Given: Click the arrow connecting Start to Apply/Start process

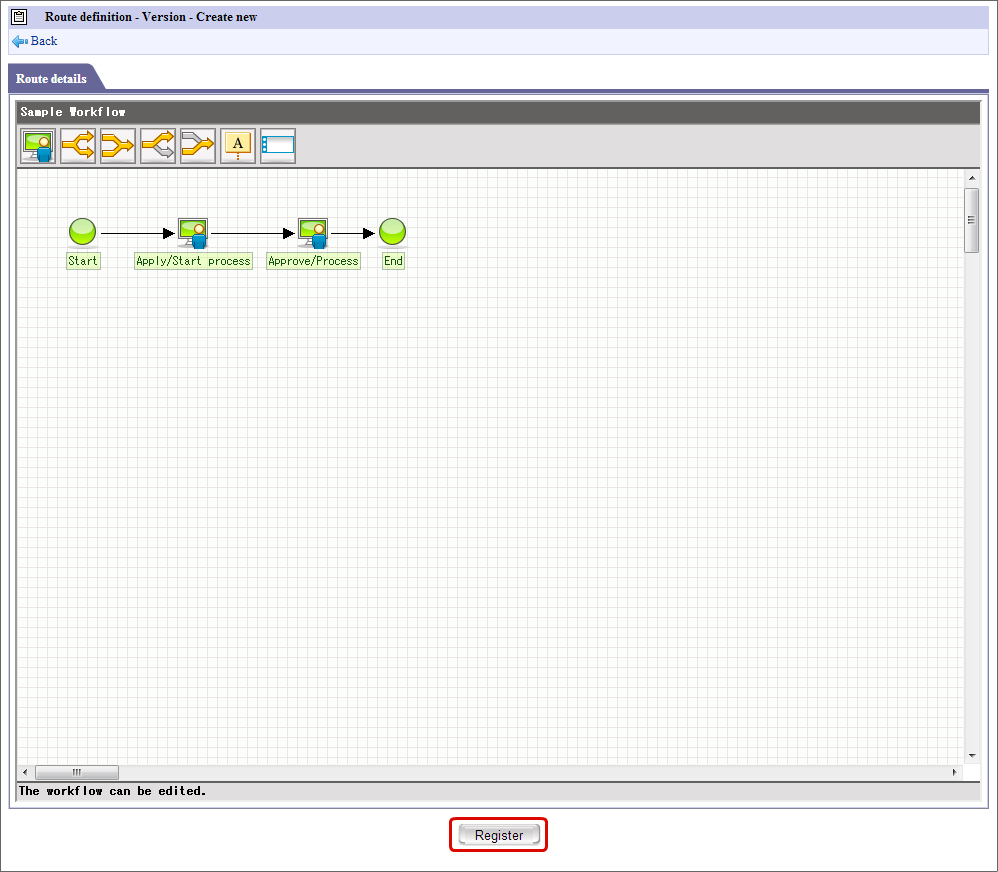Looking at the screenshot, I should point(137,234).
